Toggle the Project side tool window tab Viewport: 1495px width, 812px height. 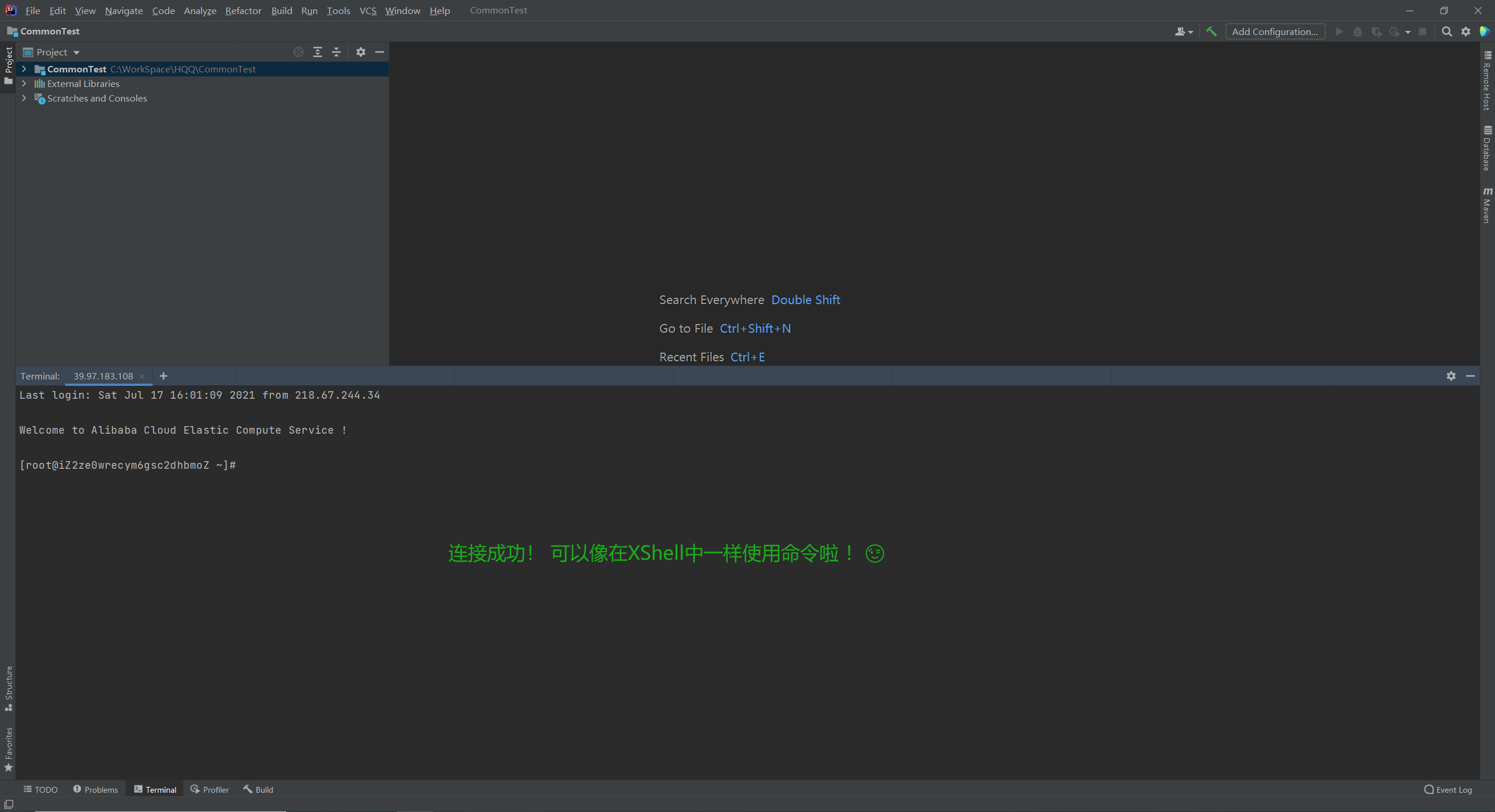(x=8, y=66)
